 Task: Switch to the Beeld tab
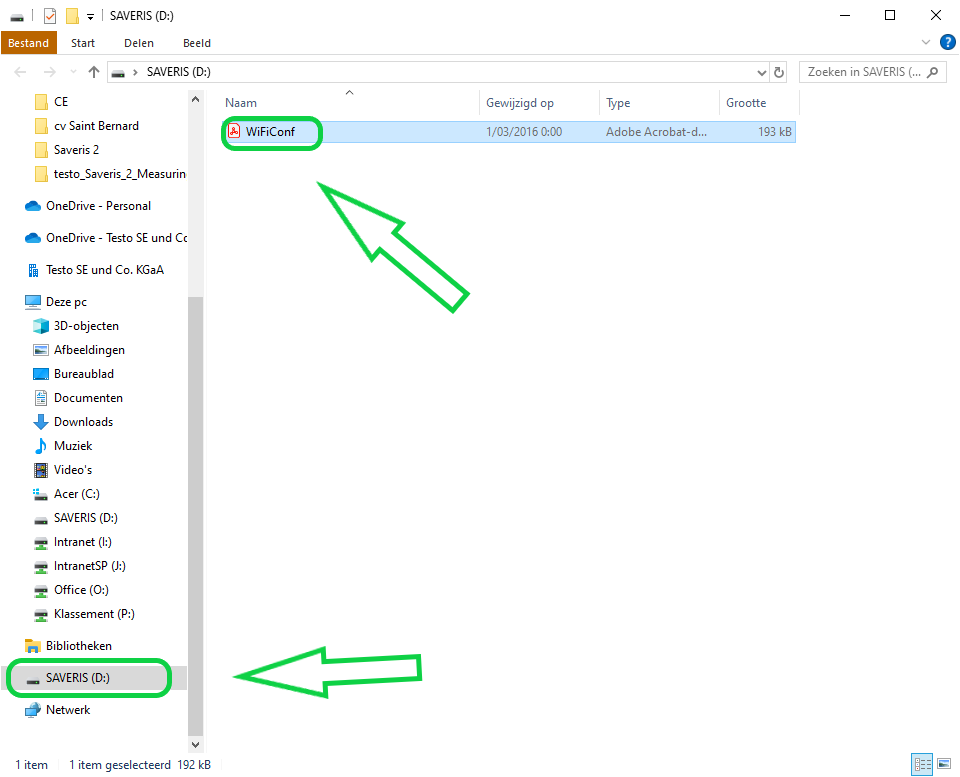point(197,43)
